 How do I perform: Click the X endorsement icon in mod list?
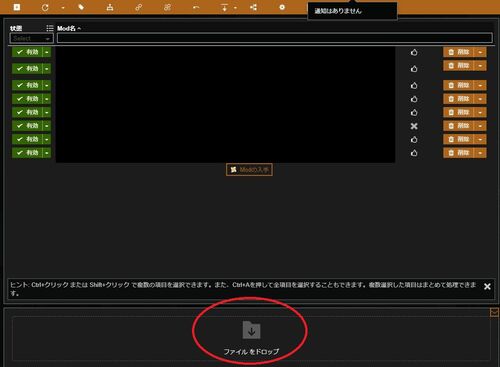[x=414, y=126]
